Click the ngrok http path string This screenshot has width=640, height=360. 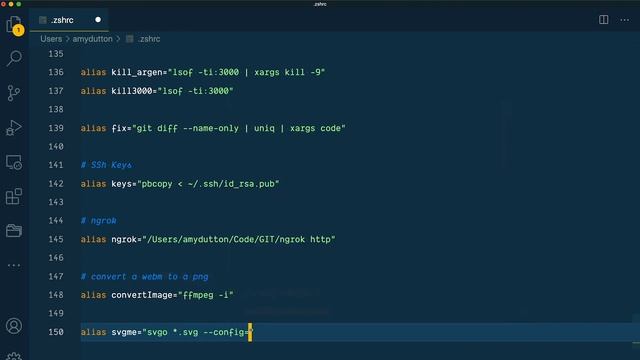click(239, 239)
